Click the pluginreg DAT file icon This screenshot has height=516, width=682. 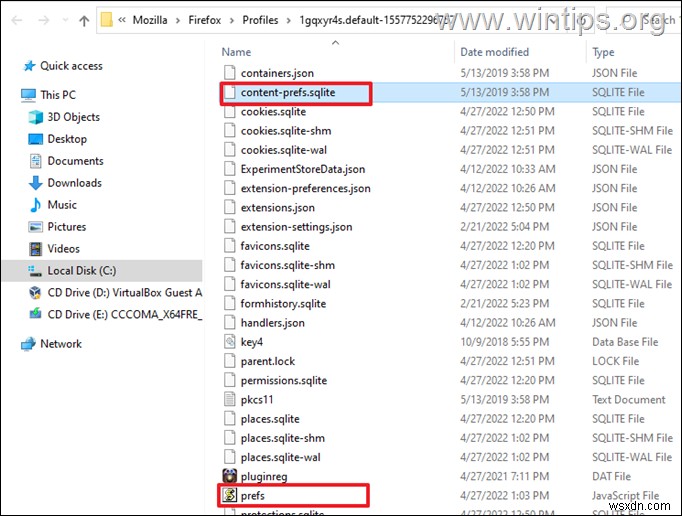point(230,476)
